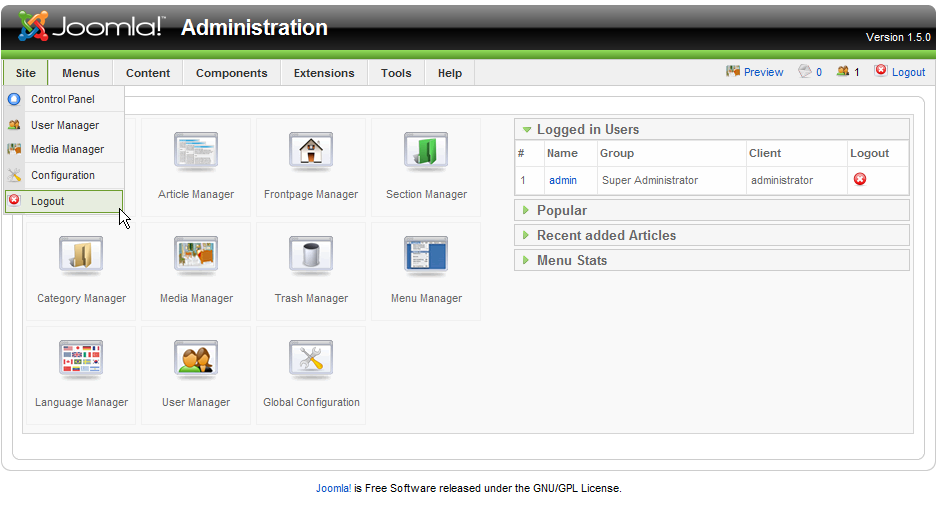Open the Section Manager icon
This screenshot has width=941, height=522.
coord(426,165)
